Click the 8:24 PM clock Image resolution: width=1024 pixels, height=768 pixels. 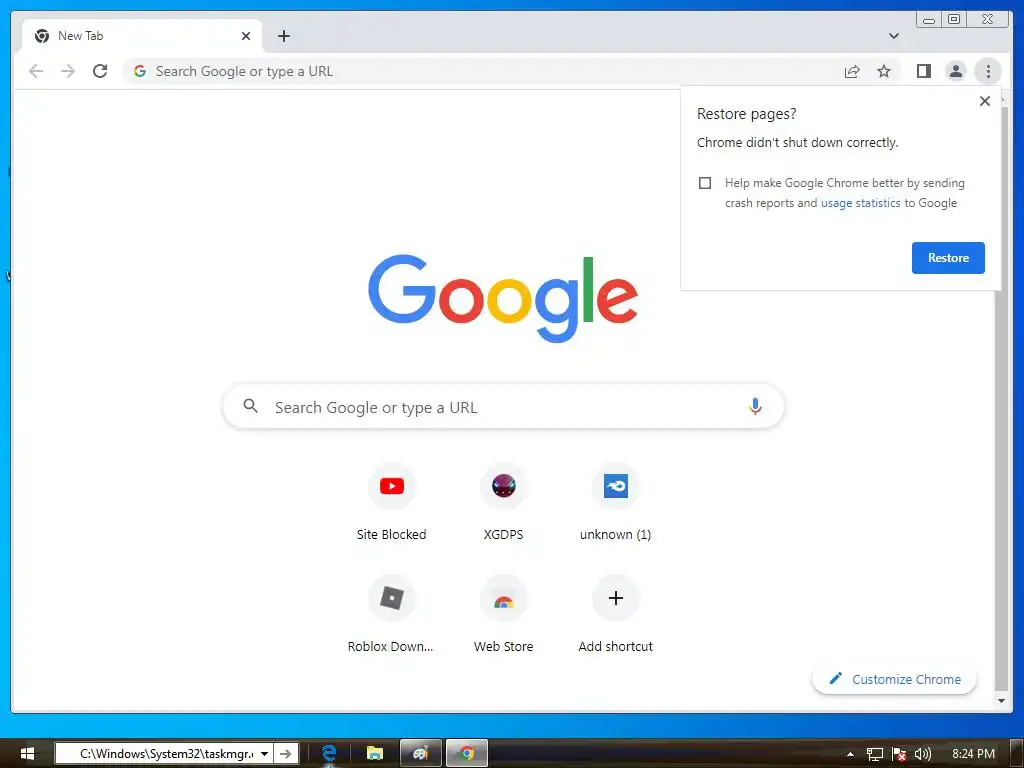973,754
